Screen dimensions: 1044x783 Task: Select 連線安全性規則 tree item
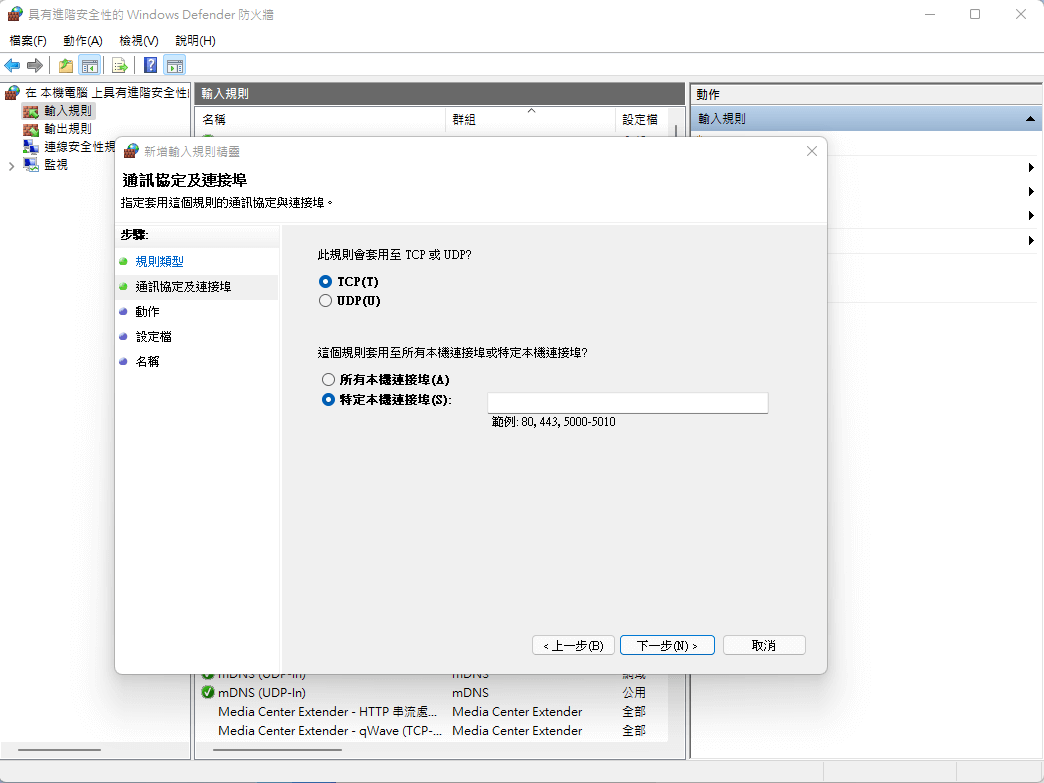79,146
